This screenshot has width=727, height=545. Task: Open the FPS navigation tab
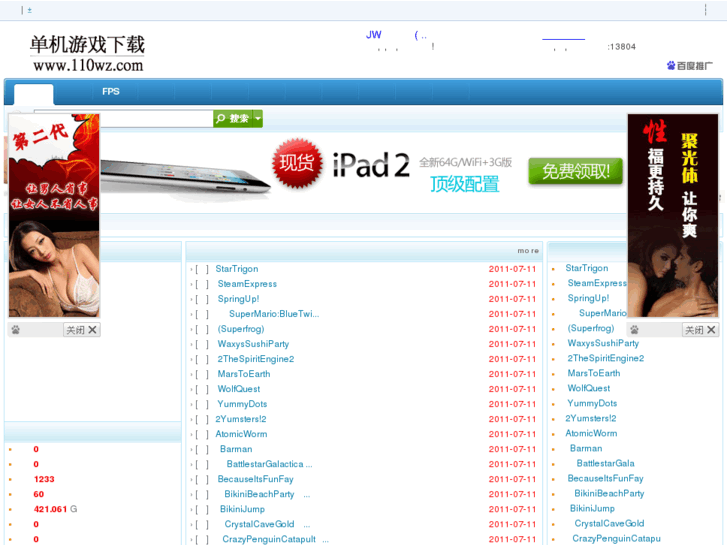[x=111, y=91]
